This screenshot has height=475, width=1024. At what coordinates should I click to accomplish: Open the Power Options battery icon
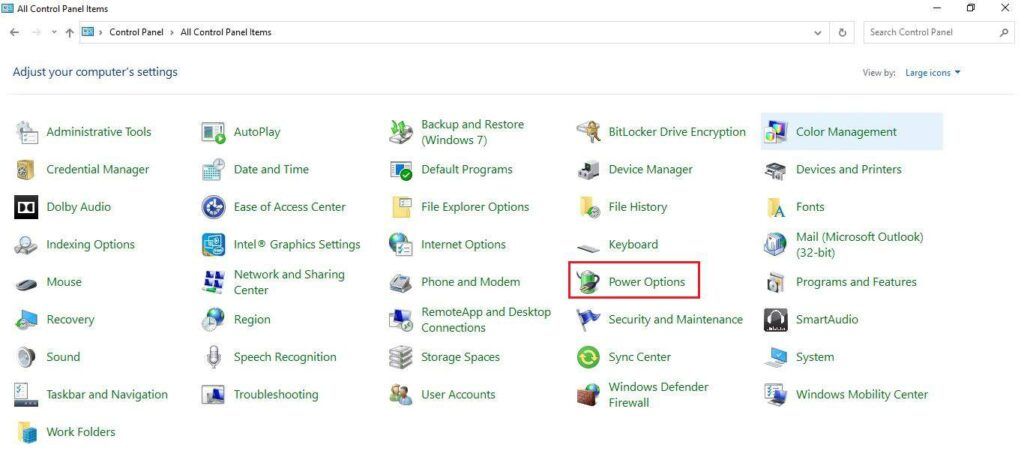pyautogui.click(x=588, y=282)
